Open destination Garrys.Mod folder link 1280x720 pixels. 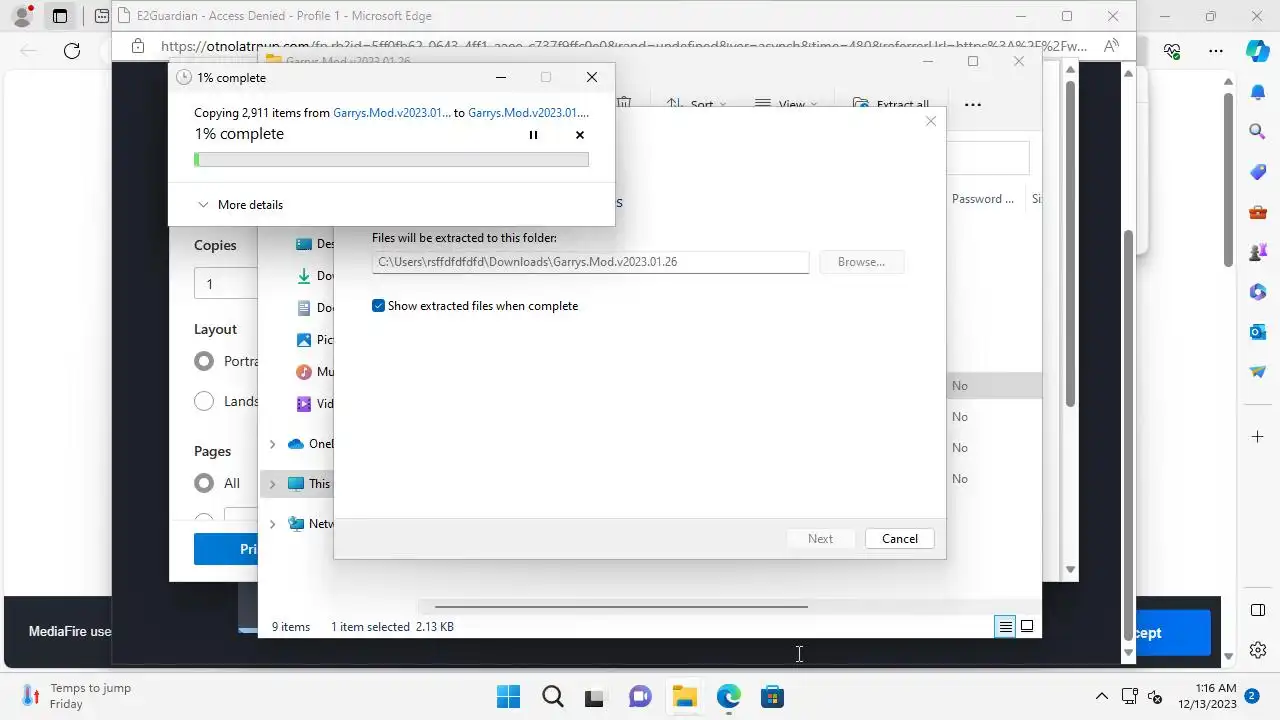tap(528, 113)
